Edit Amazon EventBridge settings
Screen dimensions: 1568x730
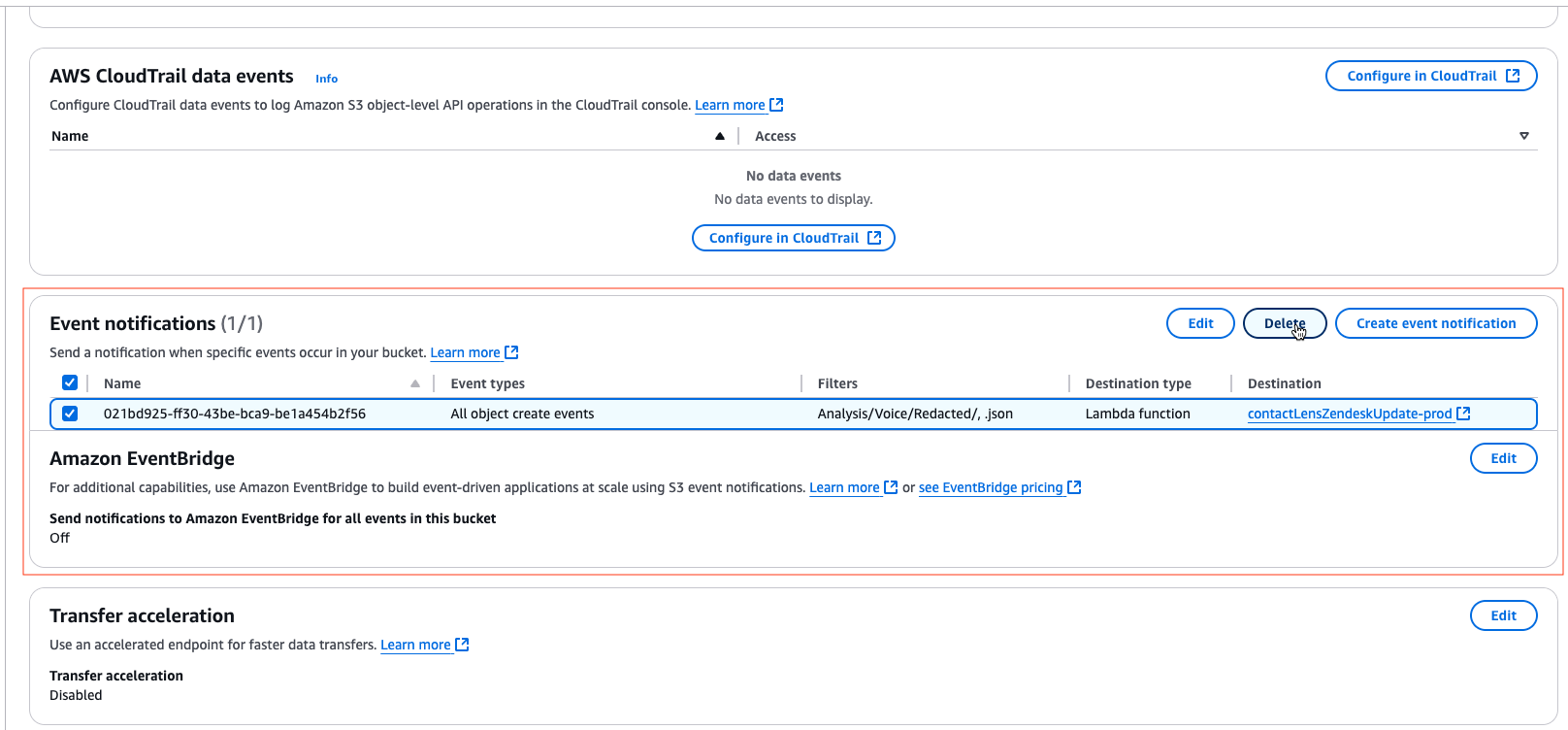[x=1503, y=458]
